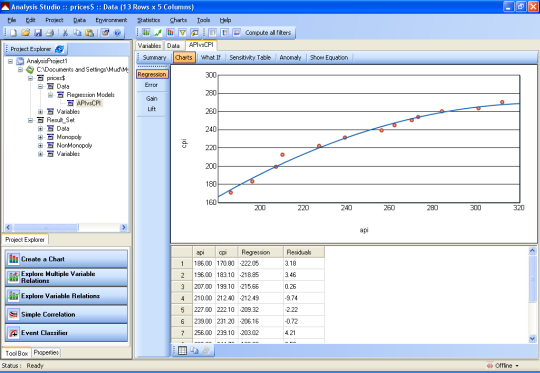Click the multicolor bar chart toolbar icon
540x373 pixels.
coord(170,33)
